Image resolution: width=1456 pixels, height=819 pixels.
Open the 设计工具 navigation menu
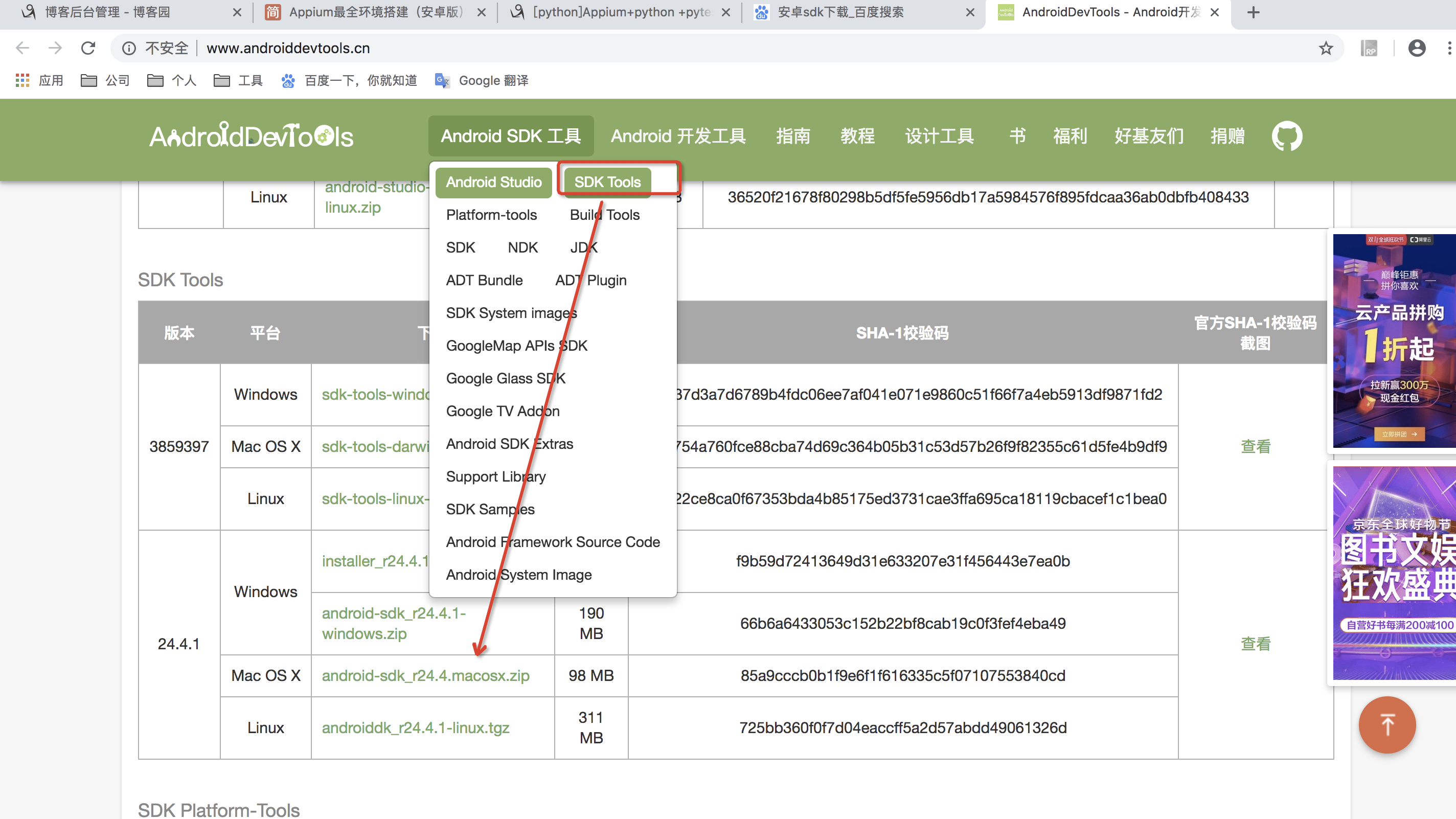(x=939, y=136)
